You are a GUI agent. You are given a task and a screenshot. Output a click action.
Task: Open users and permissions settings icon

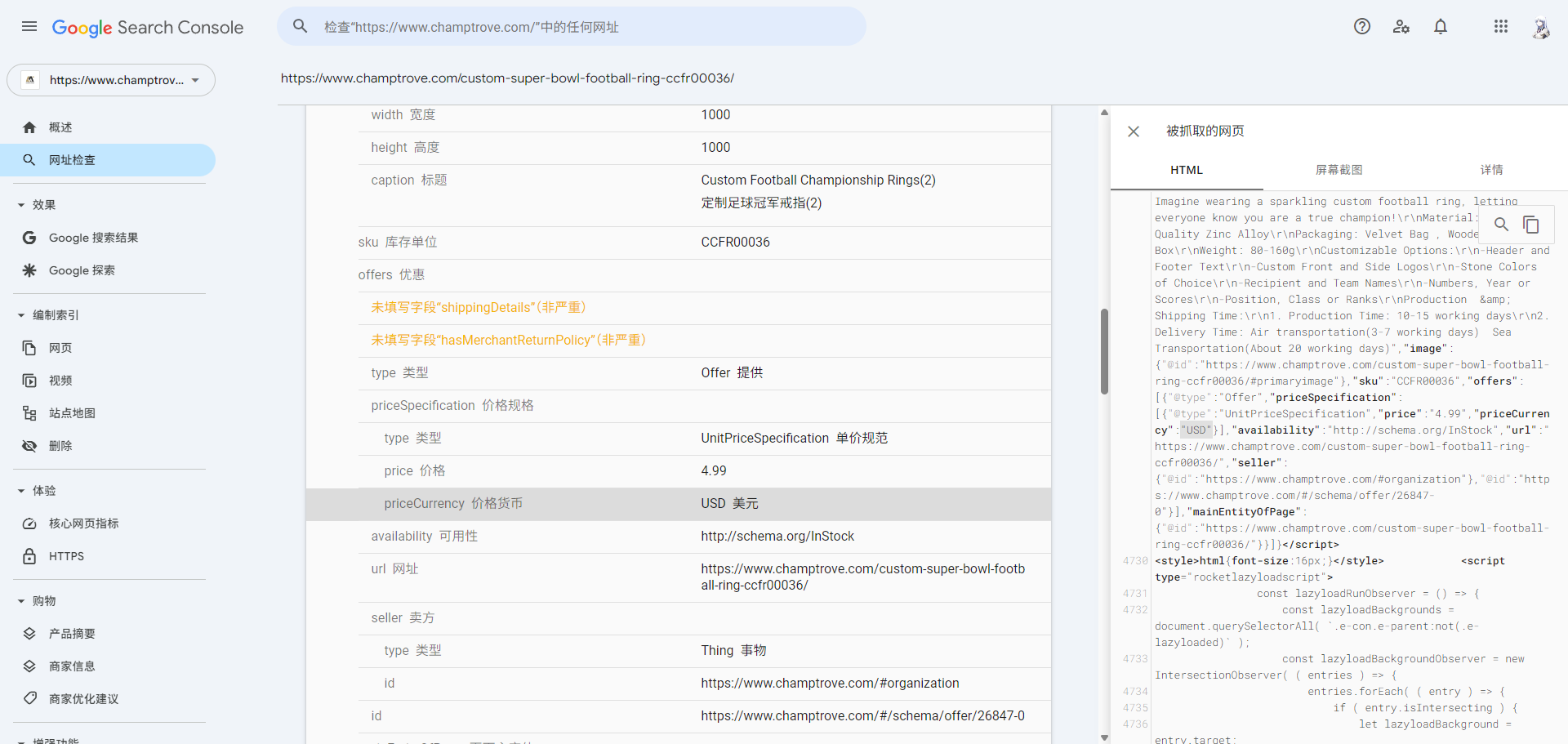1401,26
